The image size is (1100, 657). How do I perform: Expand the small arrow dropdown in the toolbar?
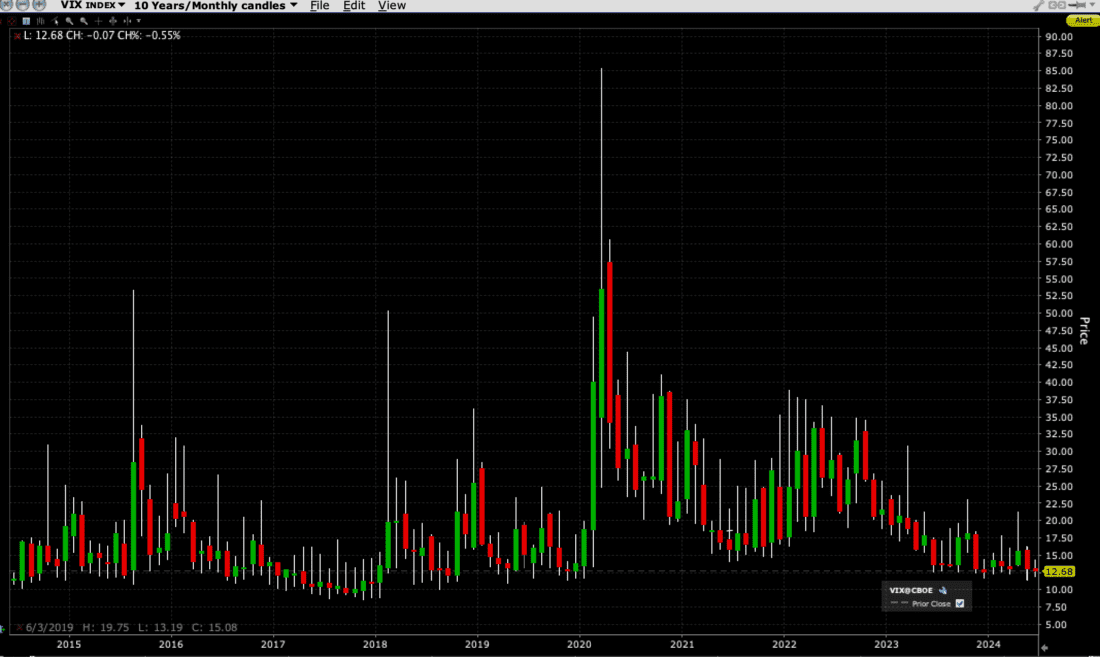[x=139, y=20]
